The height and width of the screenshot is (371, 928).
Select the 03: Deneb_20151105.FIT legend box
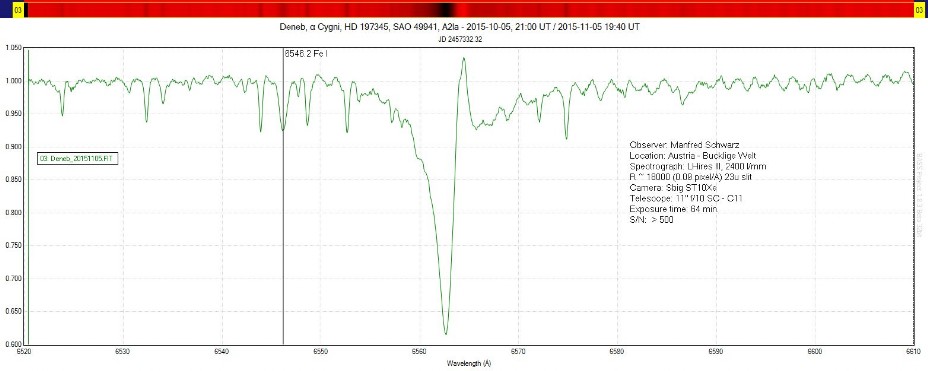click(x=74, y=159)
